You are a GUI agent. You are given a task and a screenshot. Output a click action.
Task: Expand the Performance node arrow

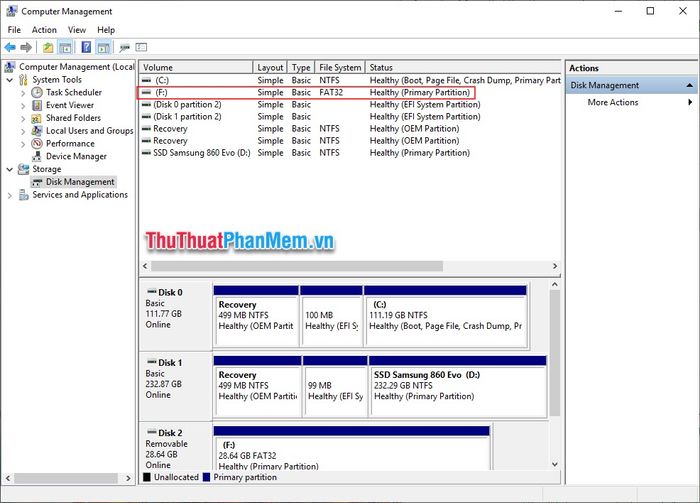tap(23, 144)
